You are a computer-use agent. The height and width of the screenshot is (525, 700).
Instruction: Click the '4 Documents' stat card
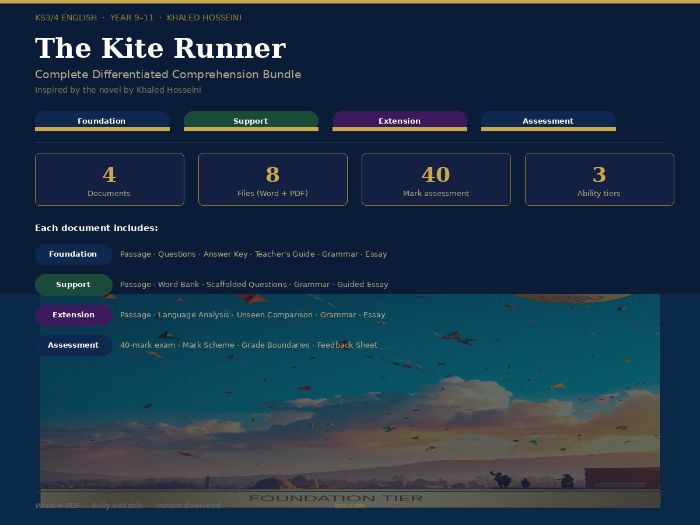[x=109, y=179]
